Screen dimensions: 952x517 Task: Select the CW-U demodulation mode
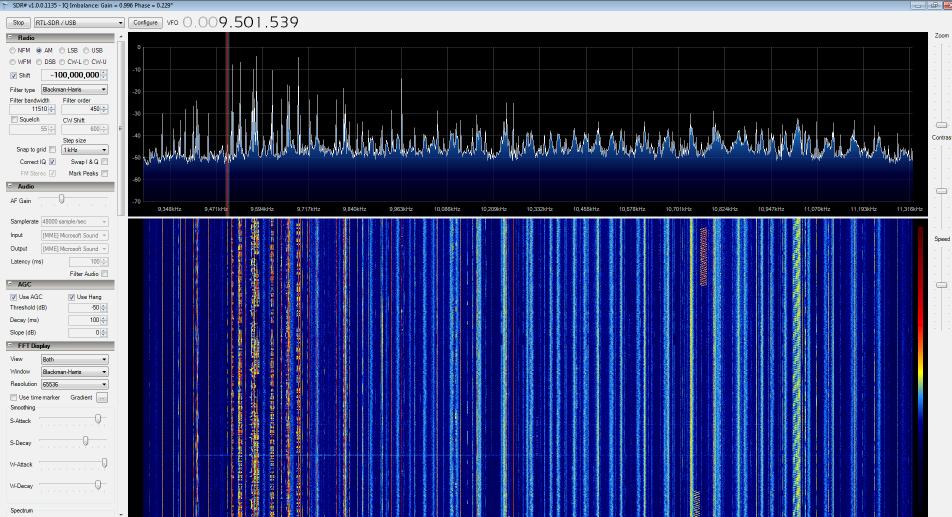(x=86, y=62)
